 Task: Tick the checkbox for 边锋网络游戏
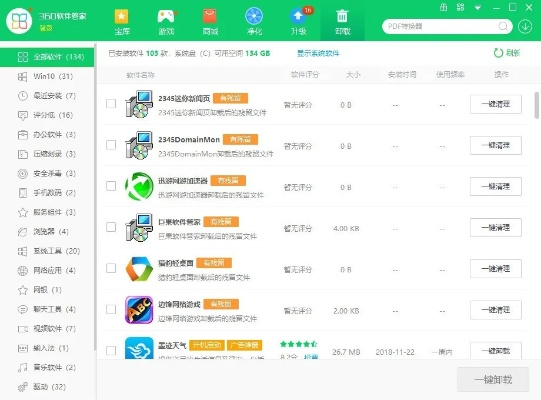coord(111,309)
